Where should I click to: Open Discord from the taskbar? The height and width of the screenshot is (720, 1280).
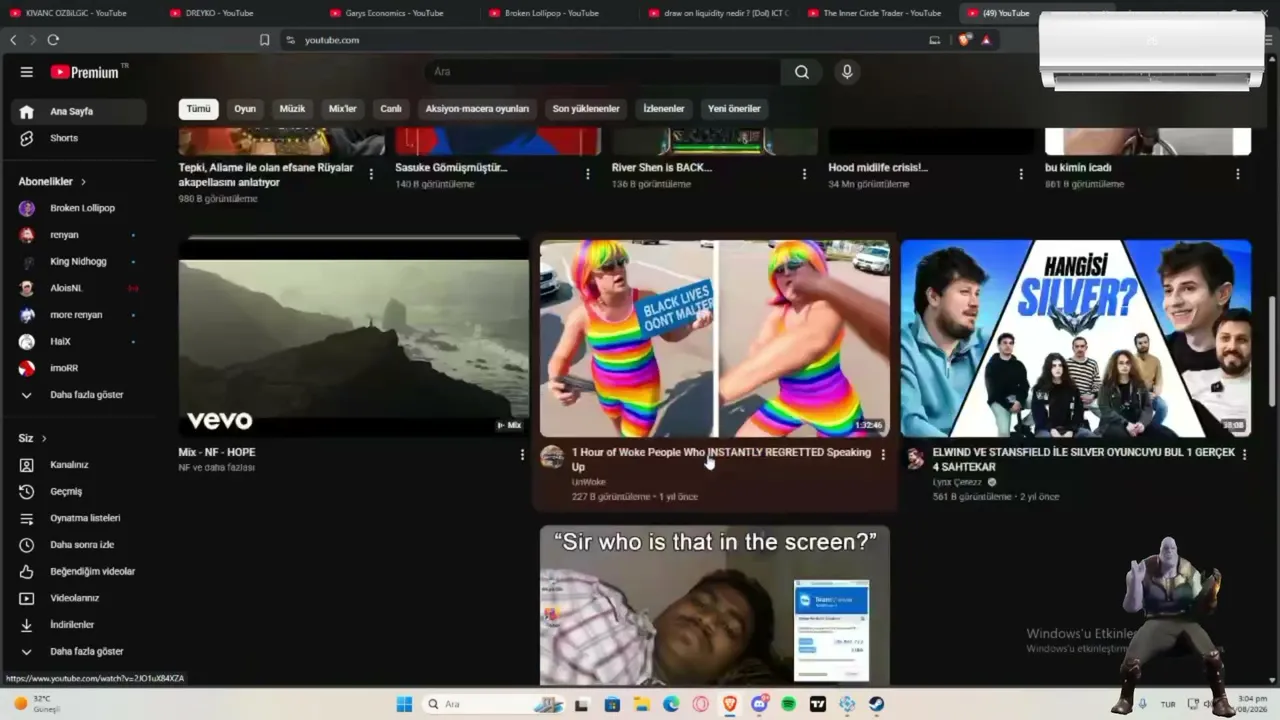[x=759, y=704]
